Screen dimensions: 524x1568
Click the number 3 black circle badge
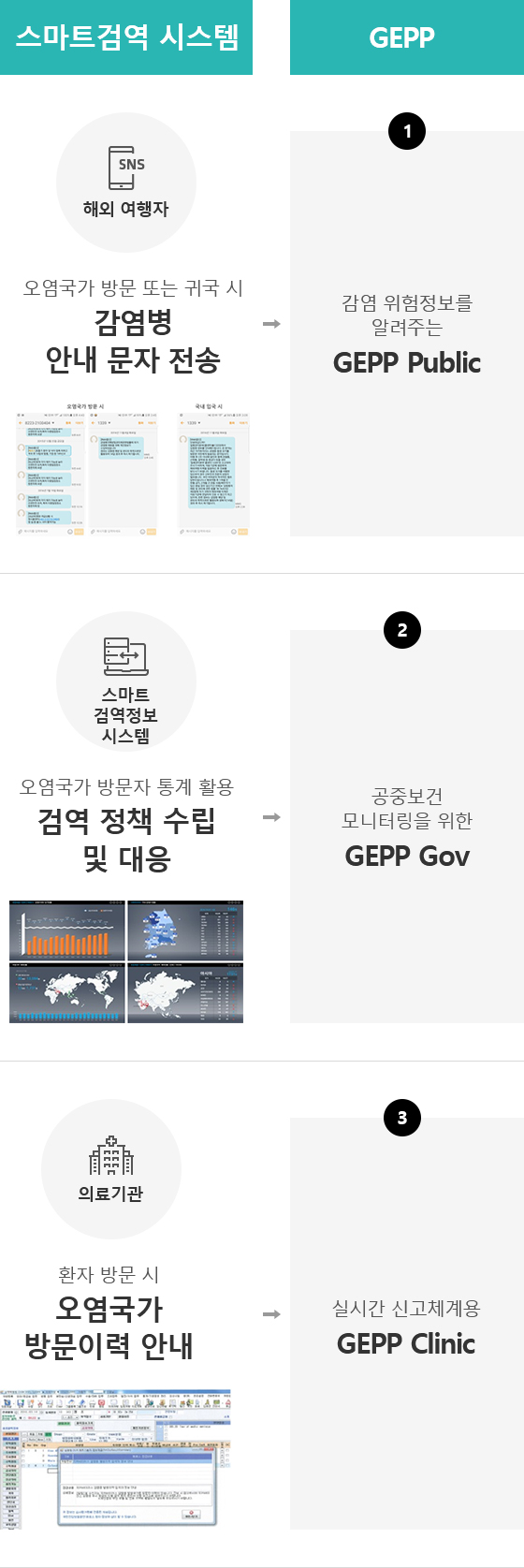402,1118
